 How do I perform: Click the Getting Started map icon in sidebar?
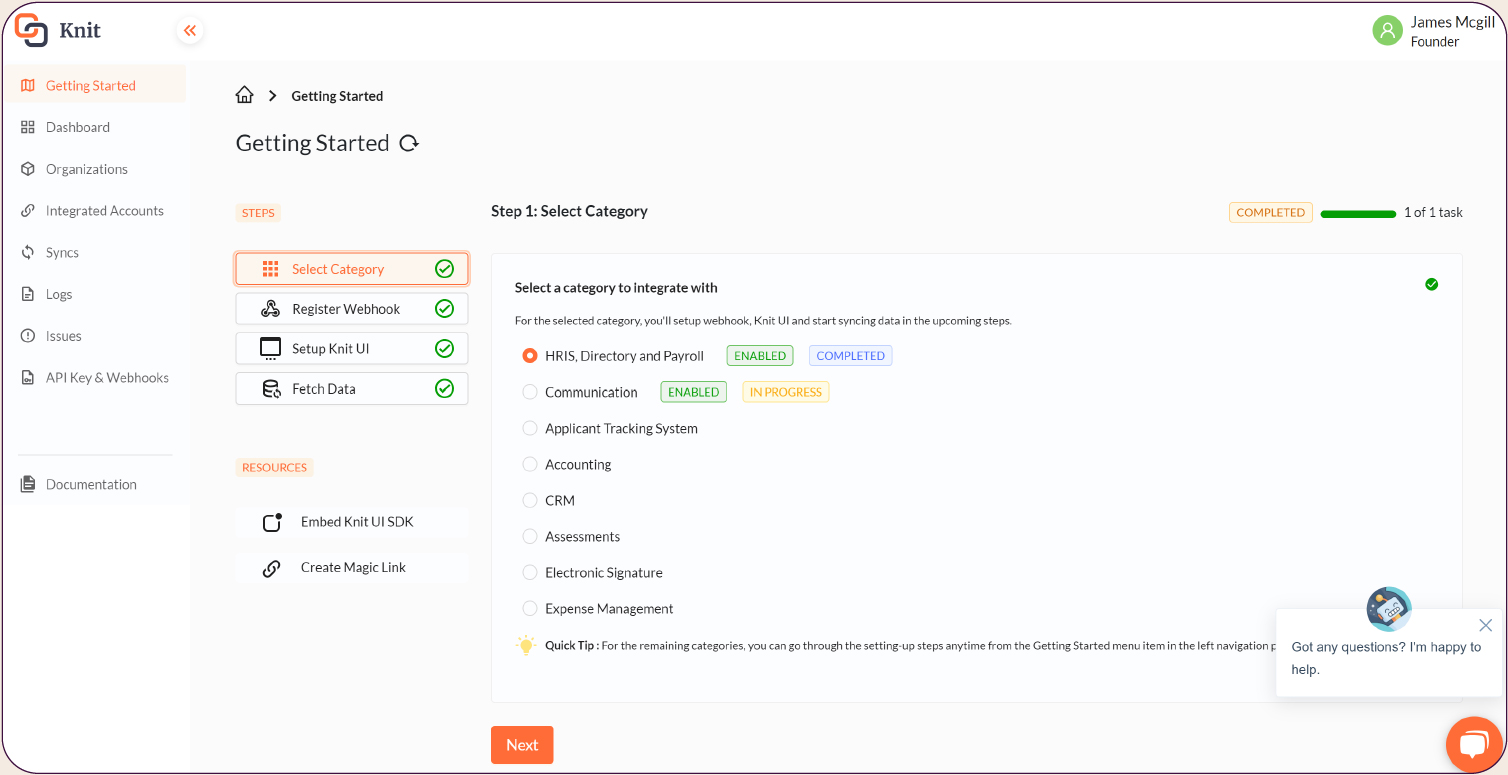pos(28,86)
